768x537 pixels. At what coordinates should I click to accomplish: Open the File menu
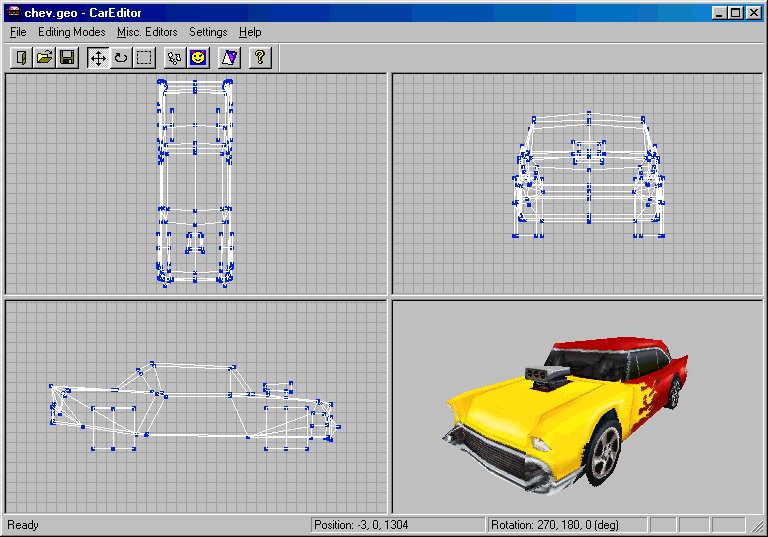click(18, 32)
